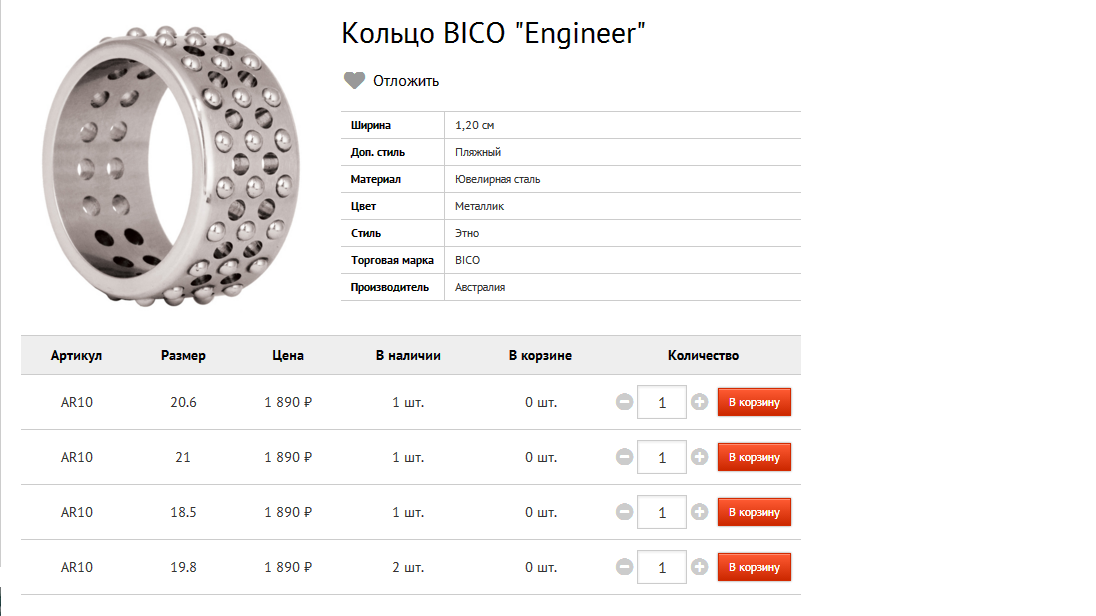Increase quantity for size 20.6 row

coord(699,402)
